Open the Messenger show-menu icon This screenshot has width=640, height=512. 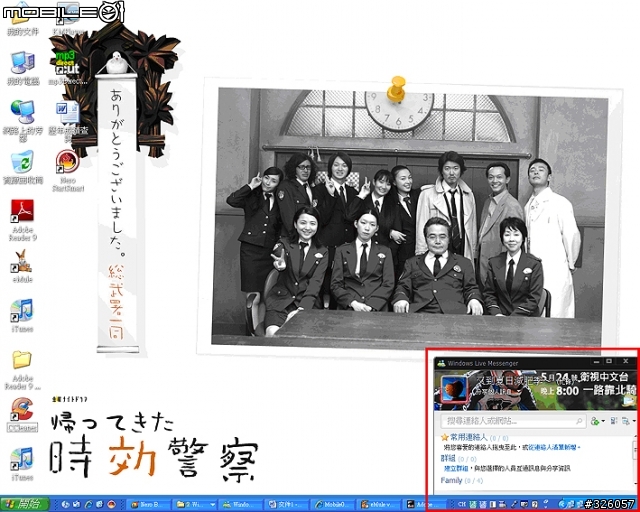[x=626, y=421]
